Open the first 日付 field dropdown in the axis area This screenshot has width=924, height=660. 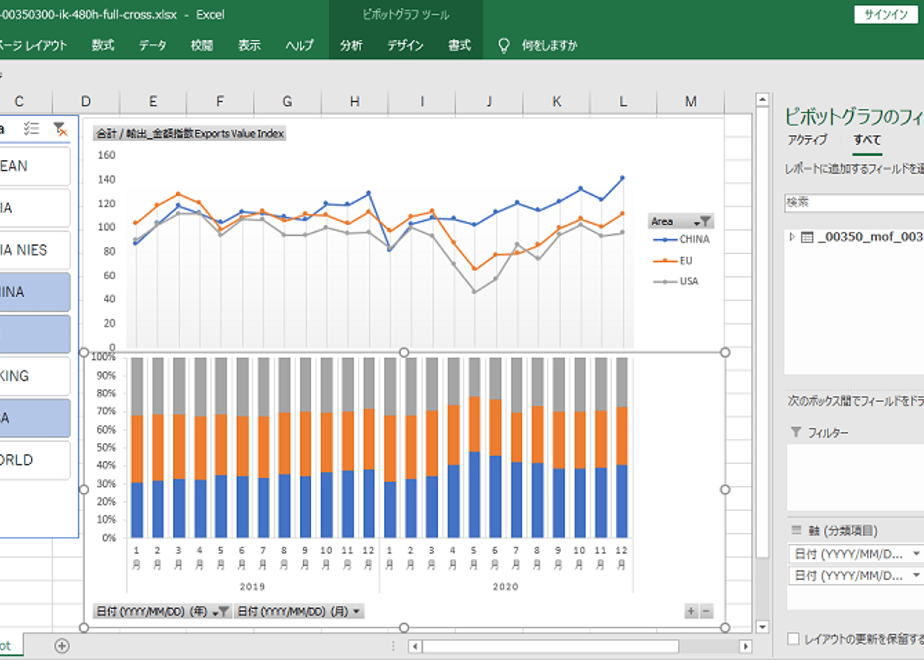[x=916, y=554]
